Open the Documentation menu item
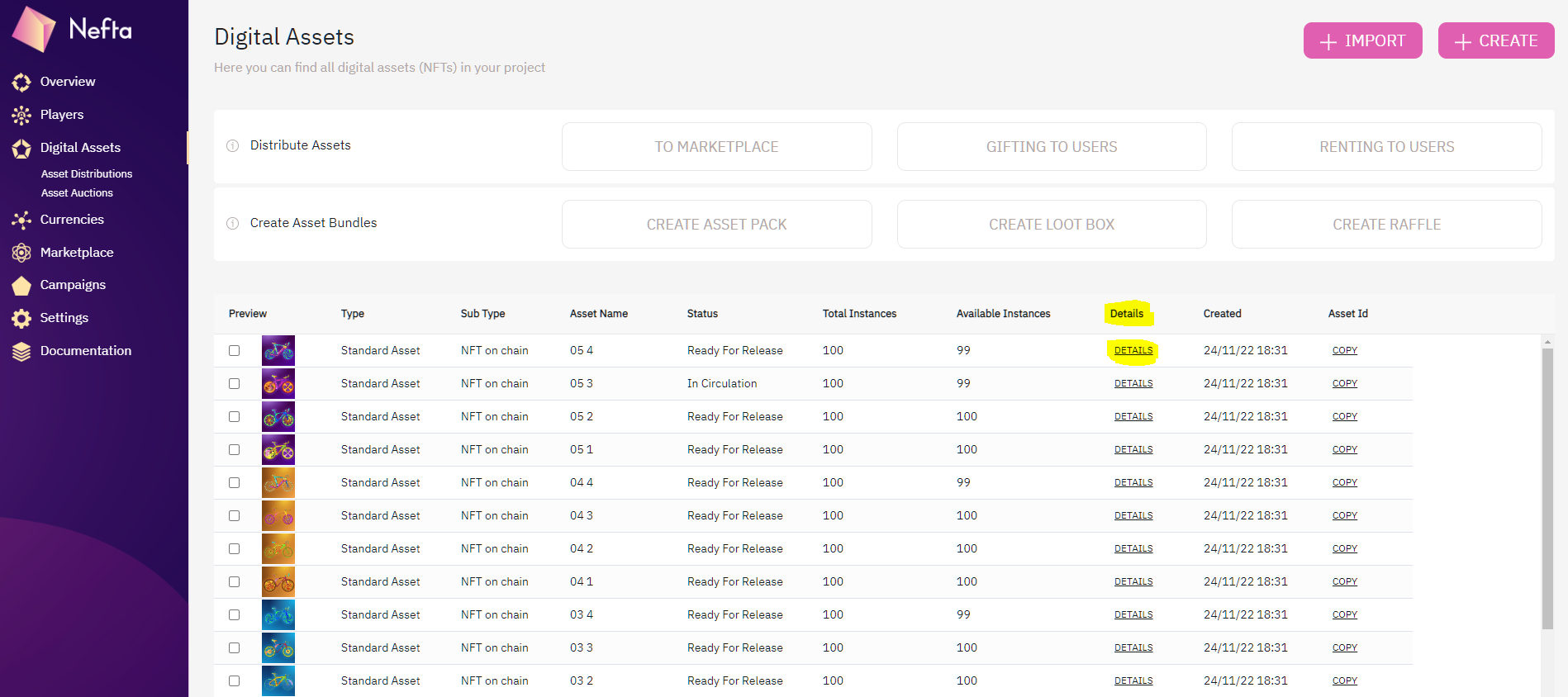Screen dimensions: 1568x697 click(86, 351)
